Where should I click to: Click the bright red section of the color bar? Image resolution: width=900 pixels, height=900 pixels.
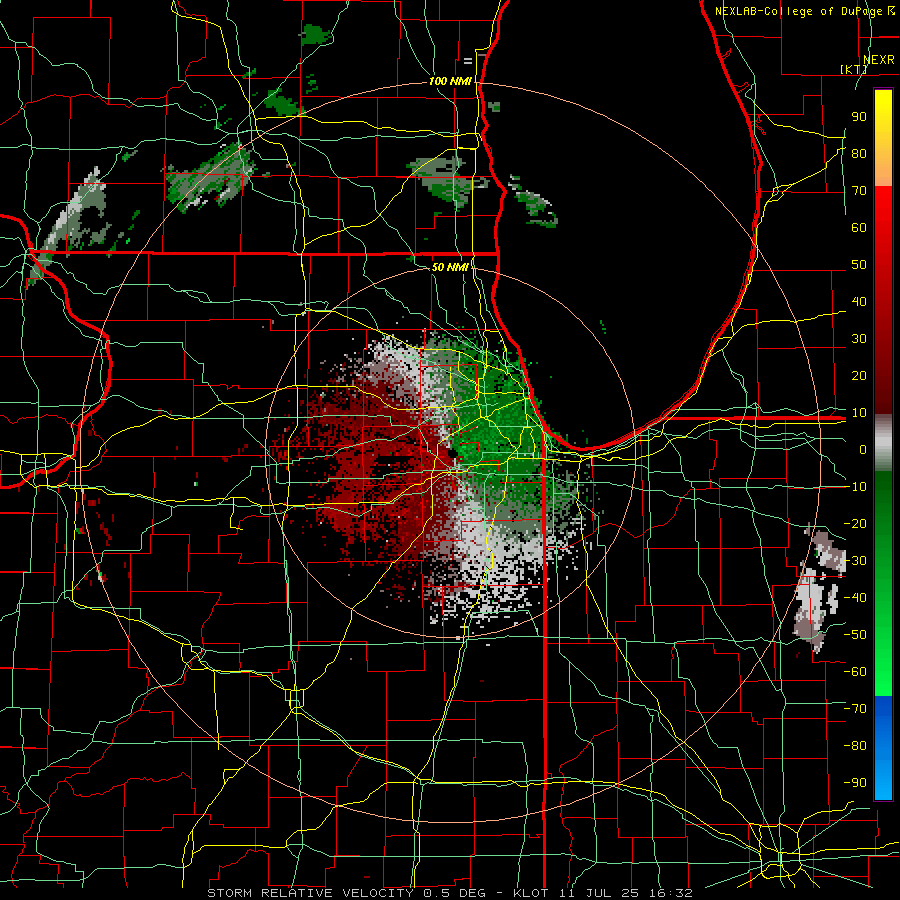click(x=883, y=230)
